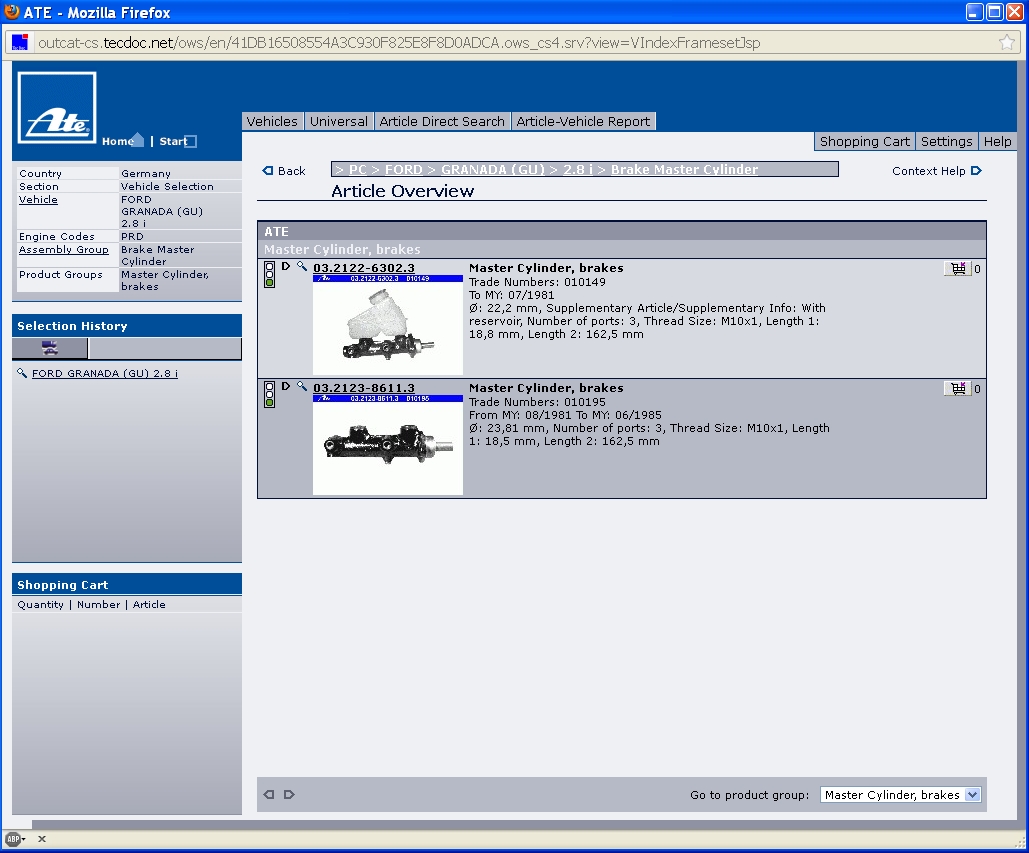Close the add-on bar with X

(x=42, y=839)
